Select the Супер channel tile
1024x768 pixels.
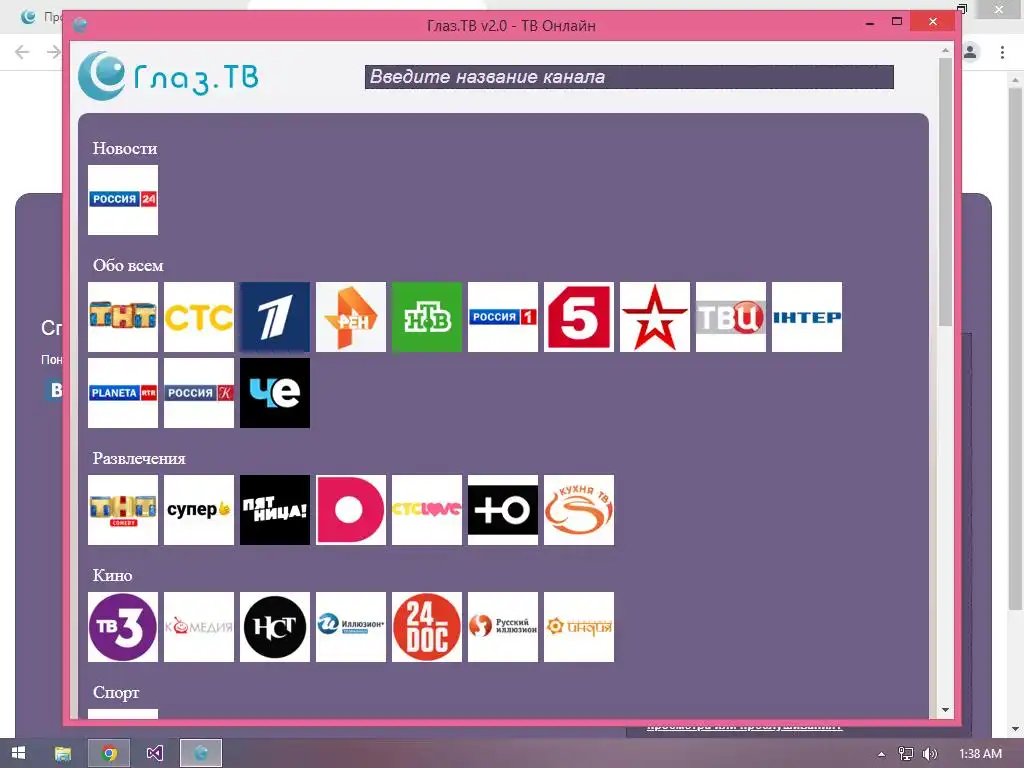click(x=199, y=510)
